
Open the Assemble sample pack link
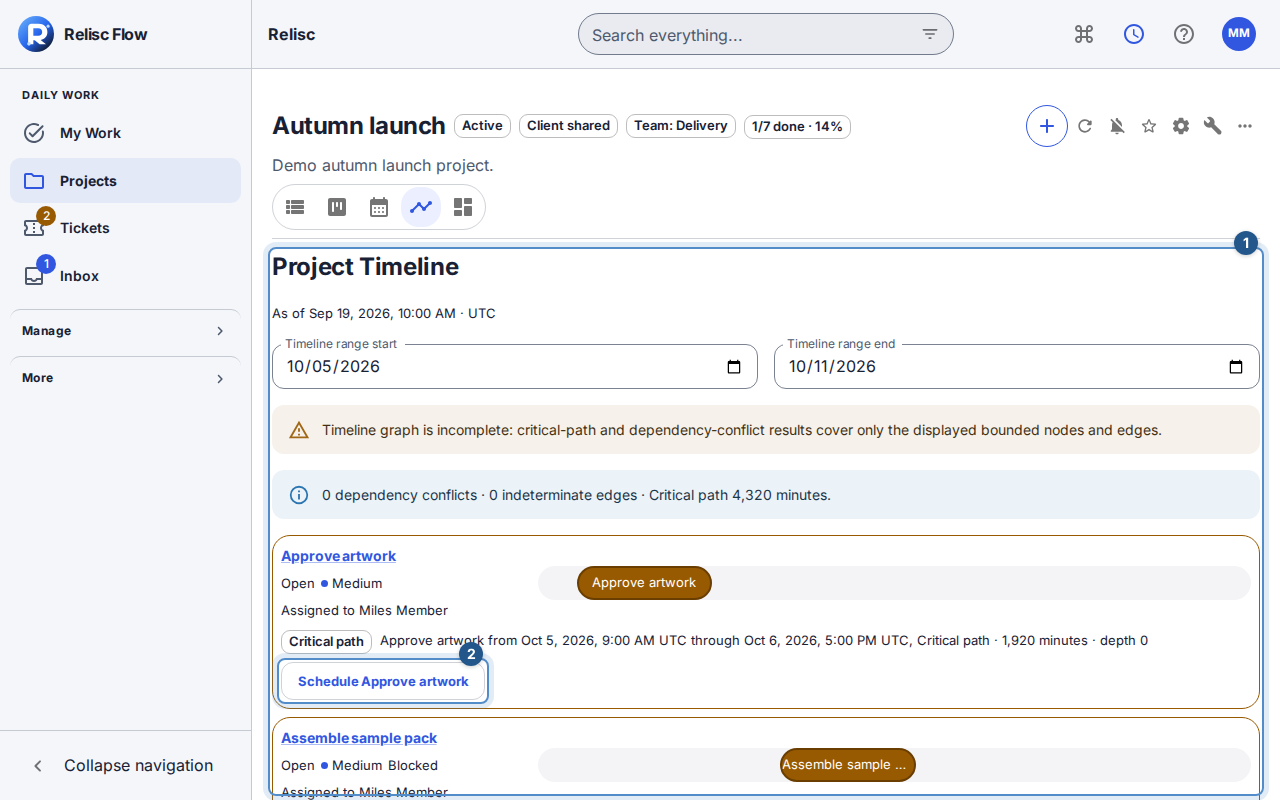(x=359, y=738)
